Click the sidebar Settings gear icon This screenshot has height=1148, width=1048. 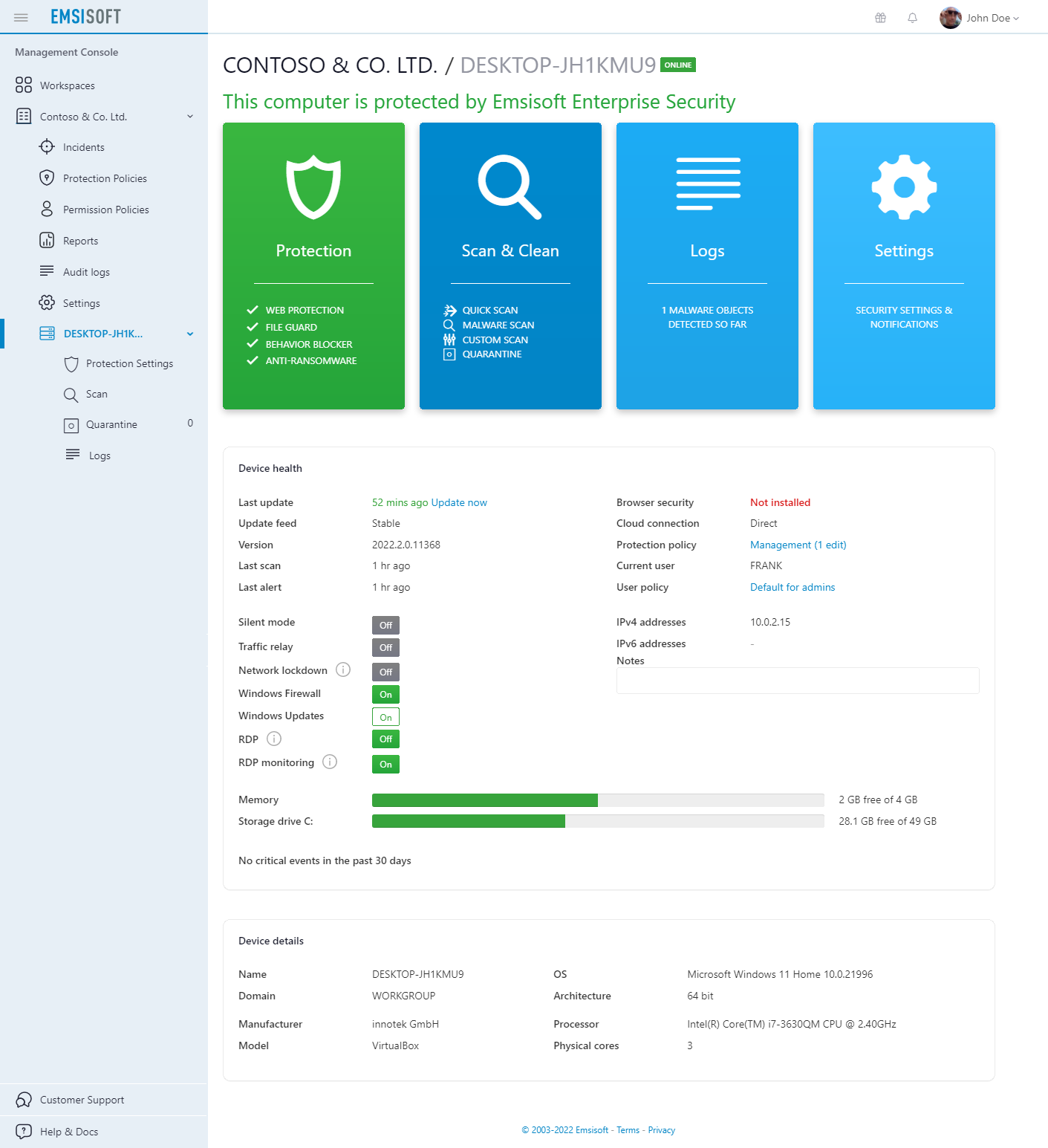(47, 302)
